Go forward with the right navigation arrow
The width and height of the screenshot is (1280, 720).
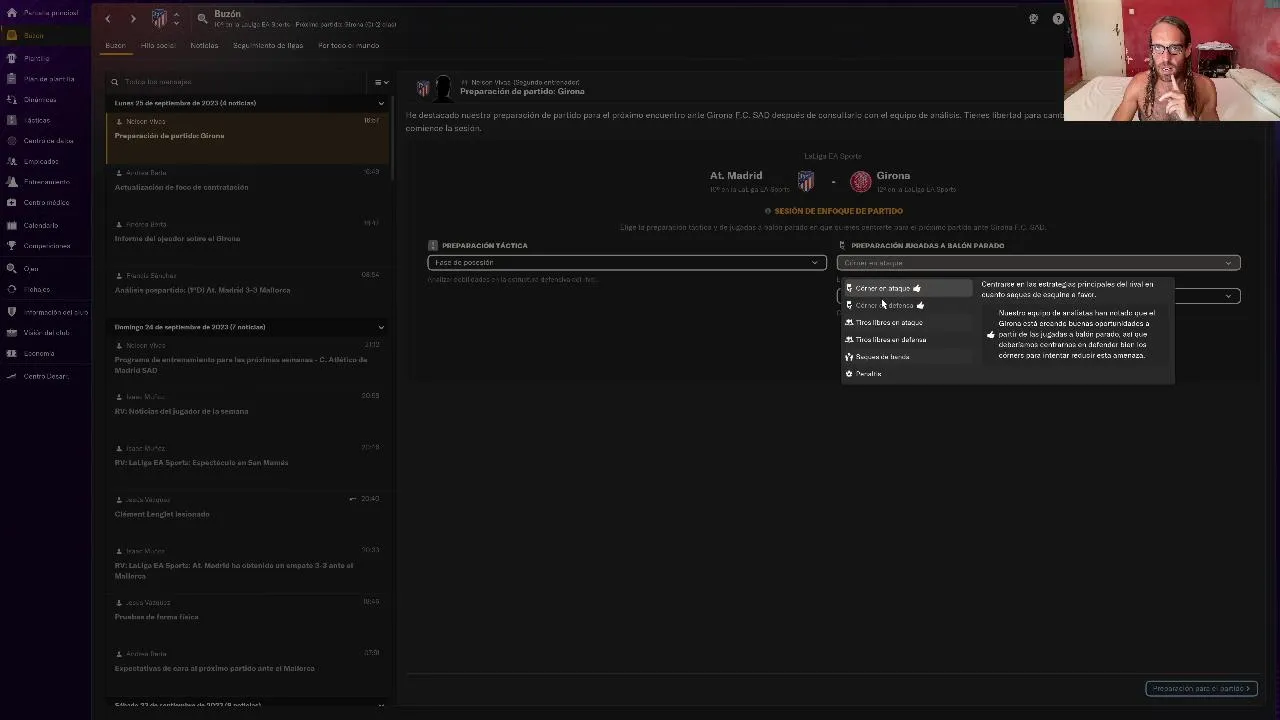tap(132, 18)
